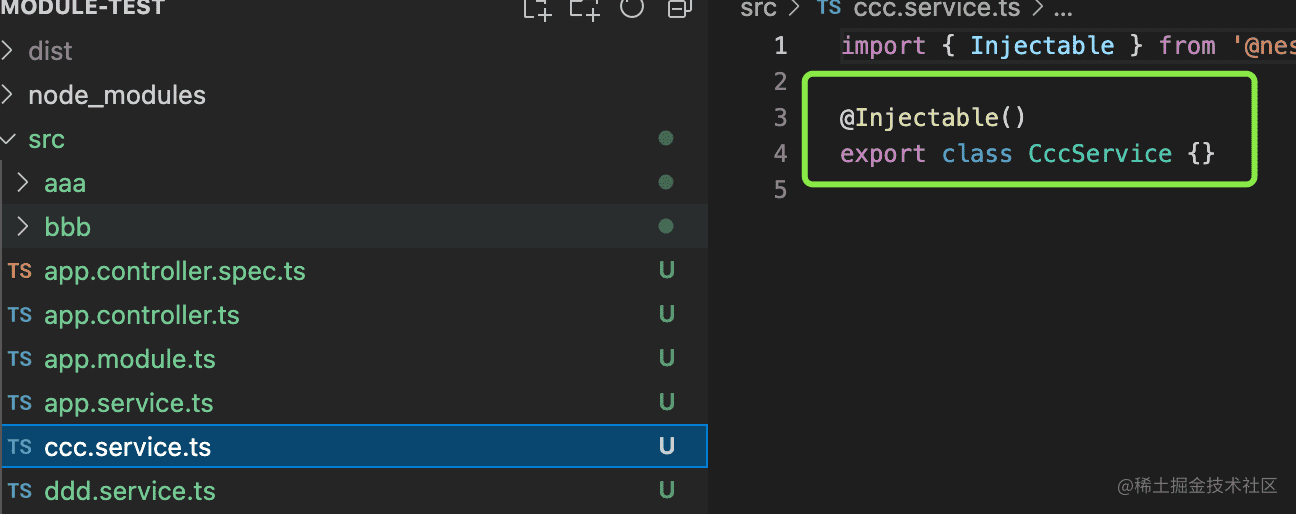This screenshot has width=1296, height=514.
Task: Click the U status badge for app.module.ts
Action: (666, 359)
